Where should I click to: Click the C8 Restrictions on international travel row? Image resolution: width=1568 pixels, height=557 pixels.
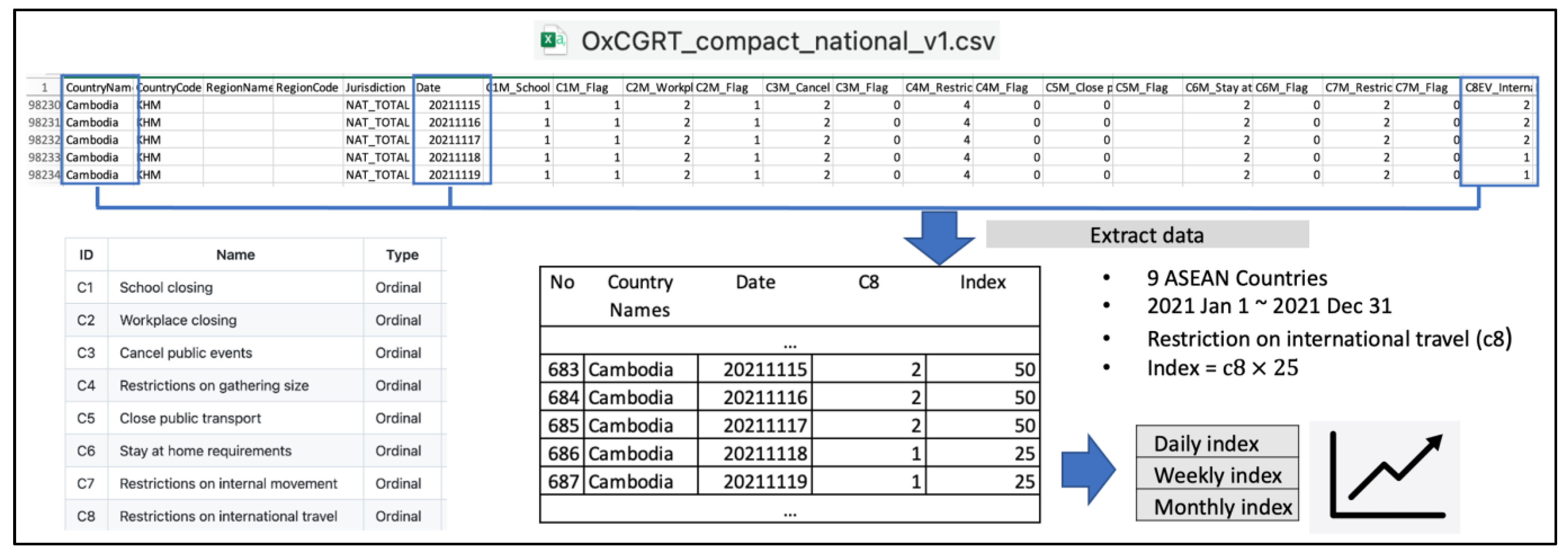point(228,516)
